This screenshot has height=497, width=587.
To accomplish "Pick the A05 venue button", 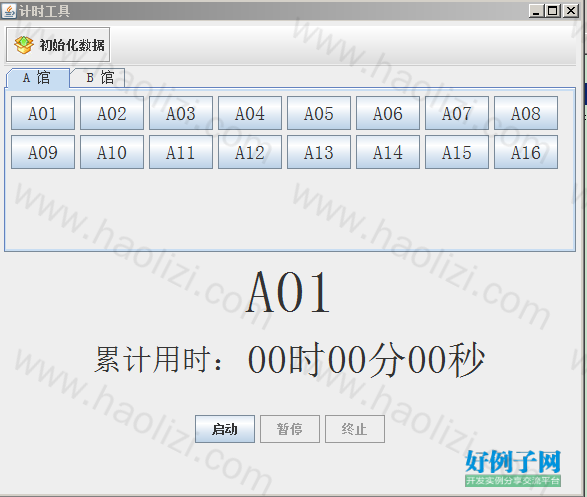I will coord(319,113).
